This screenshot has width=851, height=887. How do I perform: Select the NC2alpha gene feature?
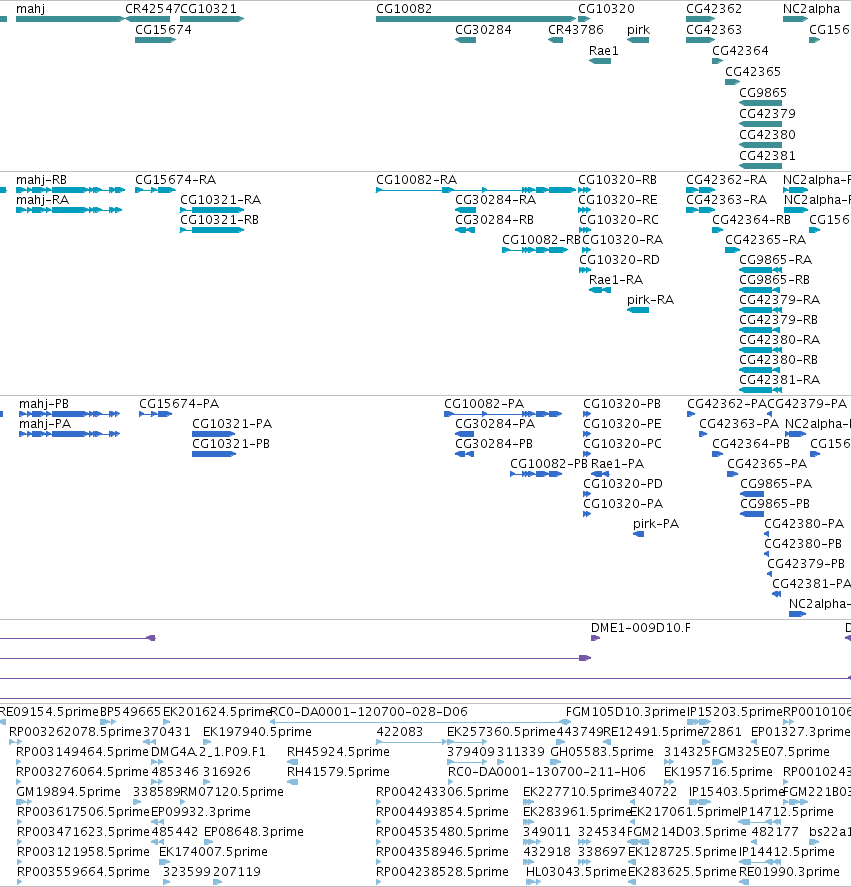[x=795, y=19]
